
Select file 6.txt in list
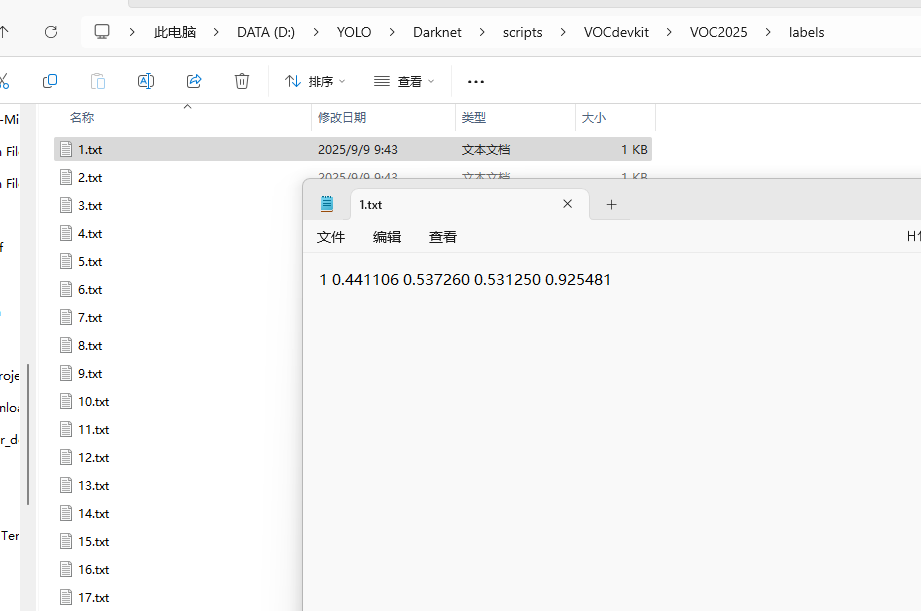point(90,290)
